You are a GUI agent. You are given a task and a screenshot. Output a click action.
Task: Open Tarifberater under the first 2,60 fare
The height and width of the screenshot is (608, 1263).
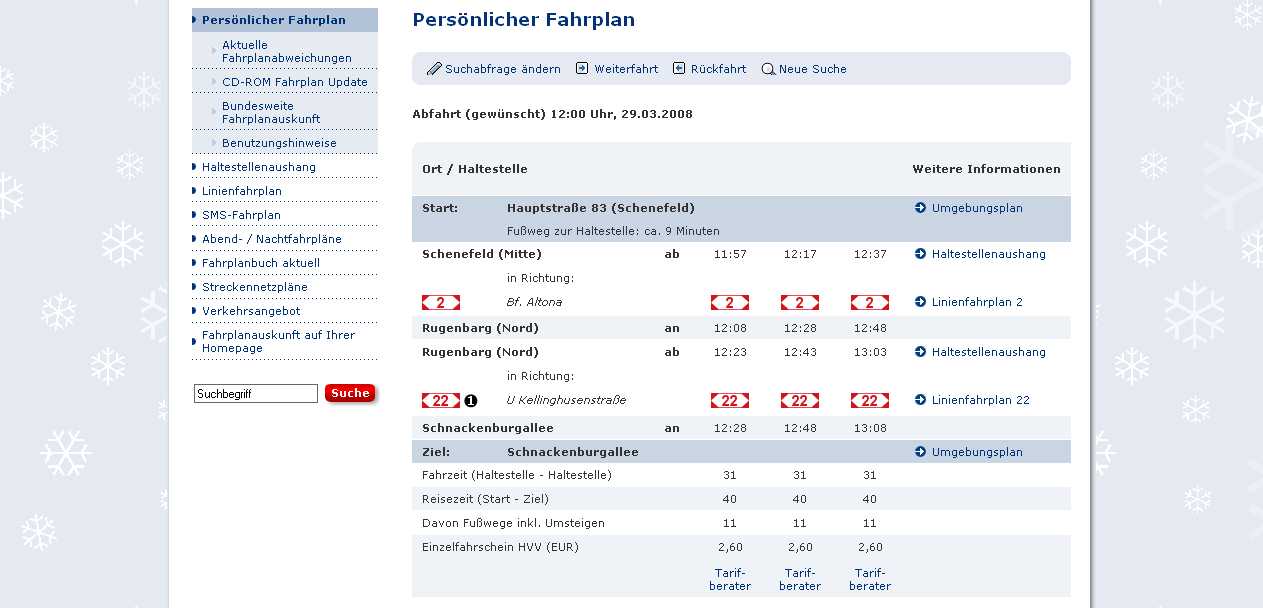click(730, 579)
